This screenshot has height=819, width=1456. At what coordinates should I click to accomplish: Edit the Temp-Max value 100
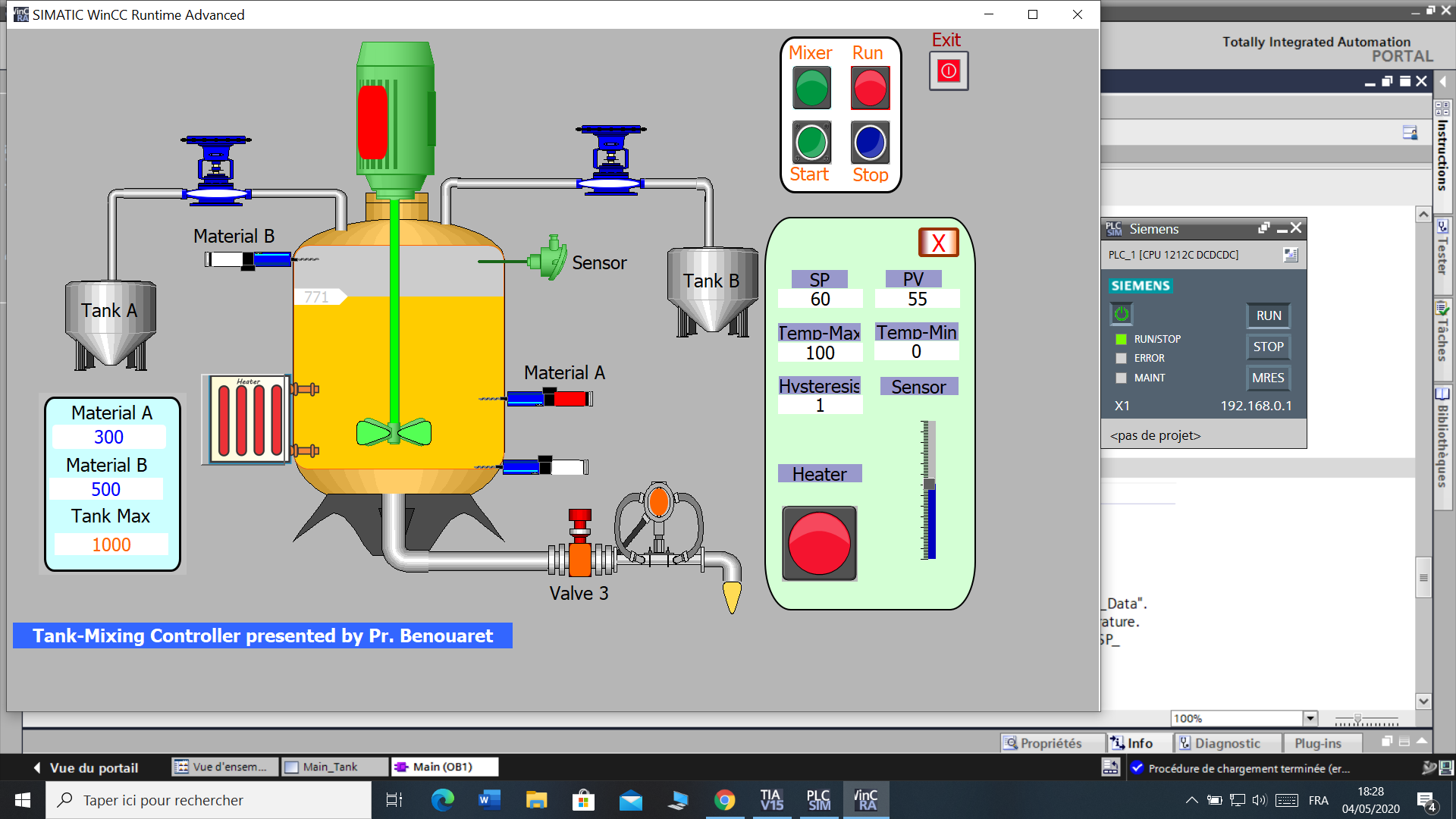click(x=820, y=353)
